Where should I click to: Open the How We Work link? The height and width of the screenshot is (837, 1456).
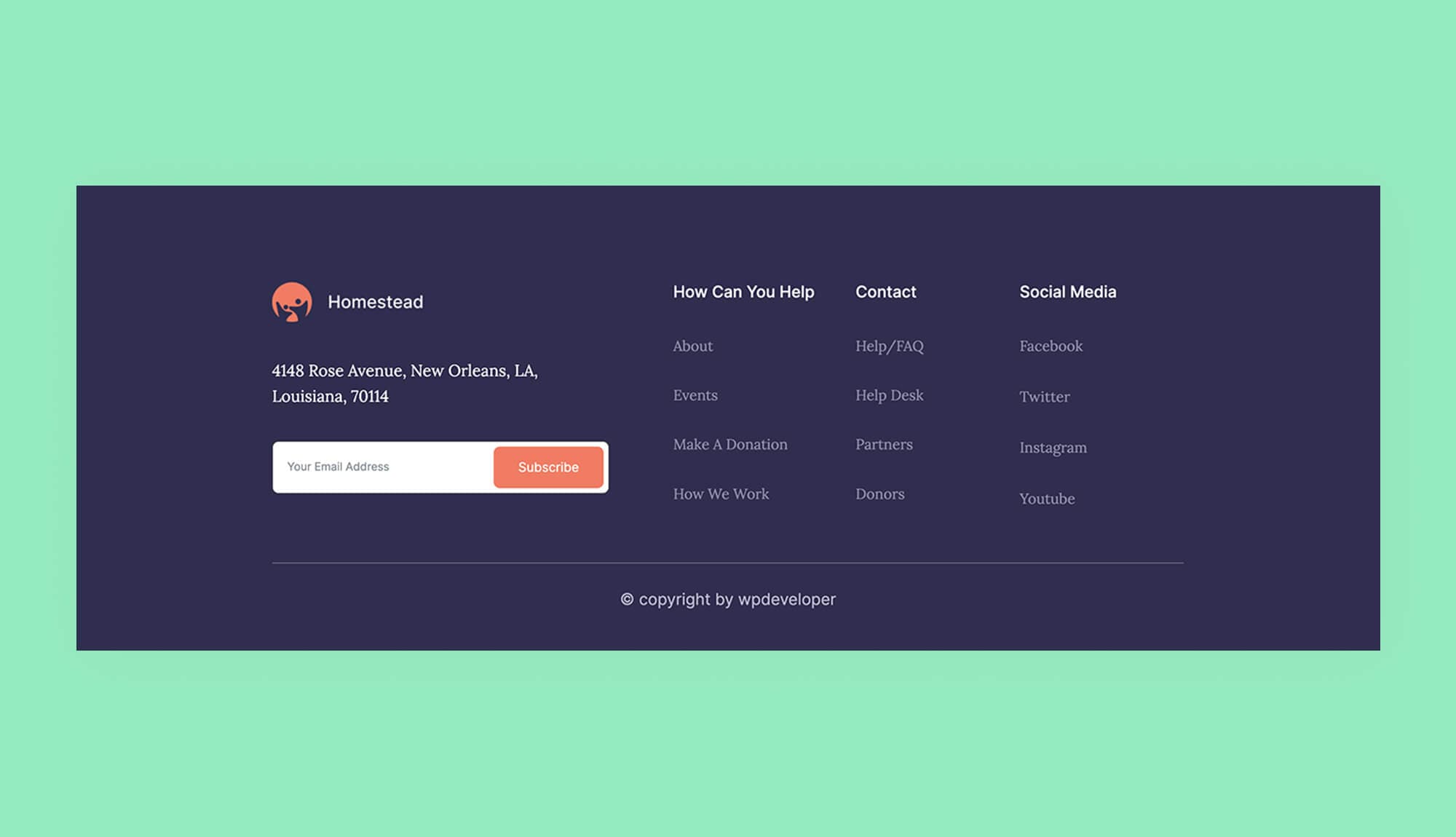721,493
